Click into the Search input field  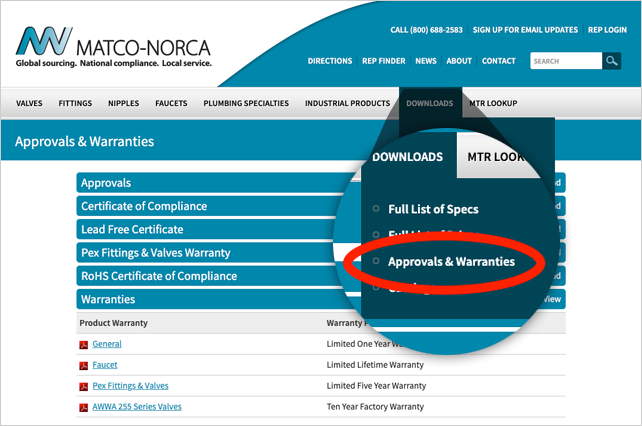click(566, 61)
